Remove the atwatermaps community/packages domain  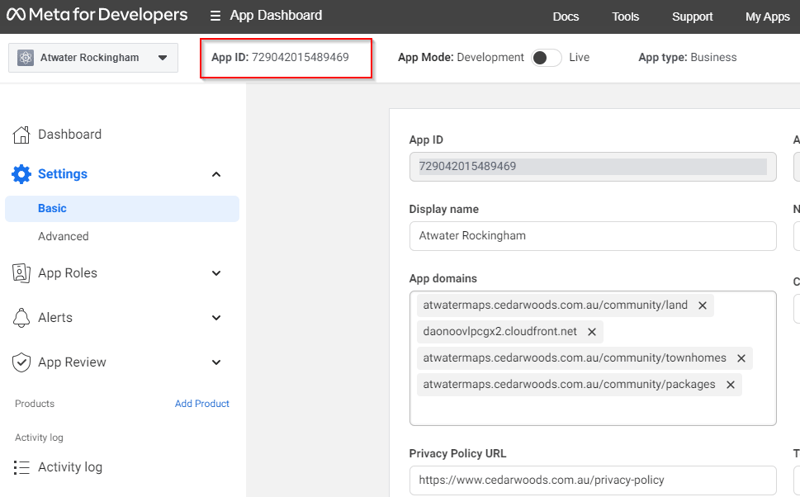pos(731,385)
